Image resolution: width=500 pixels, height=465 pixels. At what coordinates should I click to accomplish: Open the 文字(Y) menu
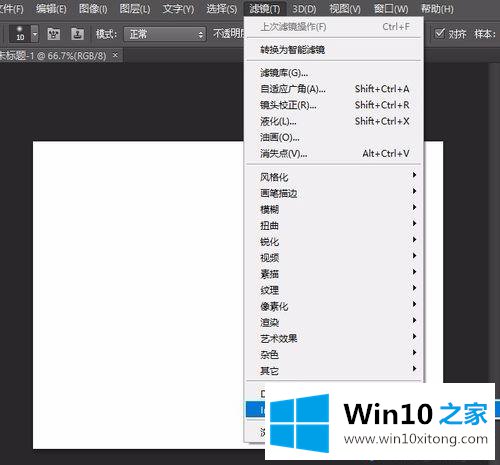pyautogui.click(x=178, y=9)
